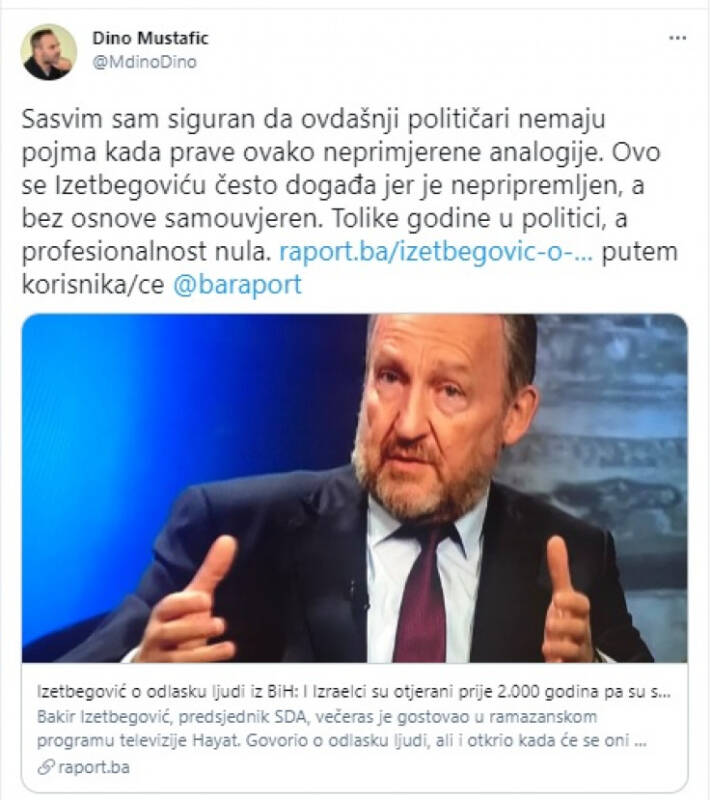Image resolution: width=711 pixels, height=800 pixels.
Task: Click the chain link icon beside raport.ba
Action: click(x=45, y=767)
